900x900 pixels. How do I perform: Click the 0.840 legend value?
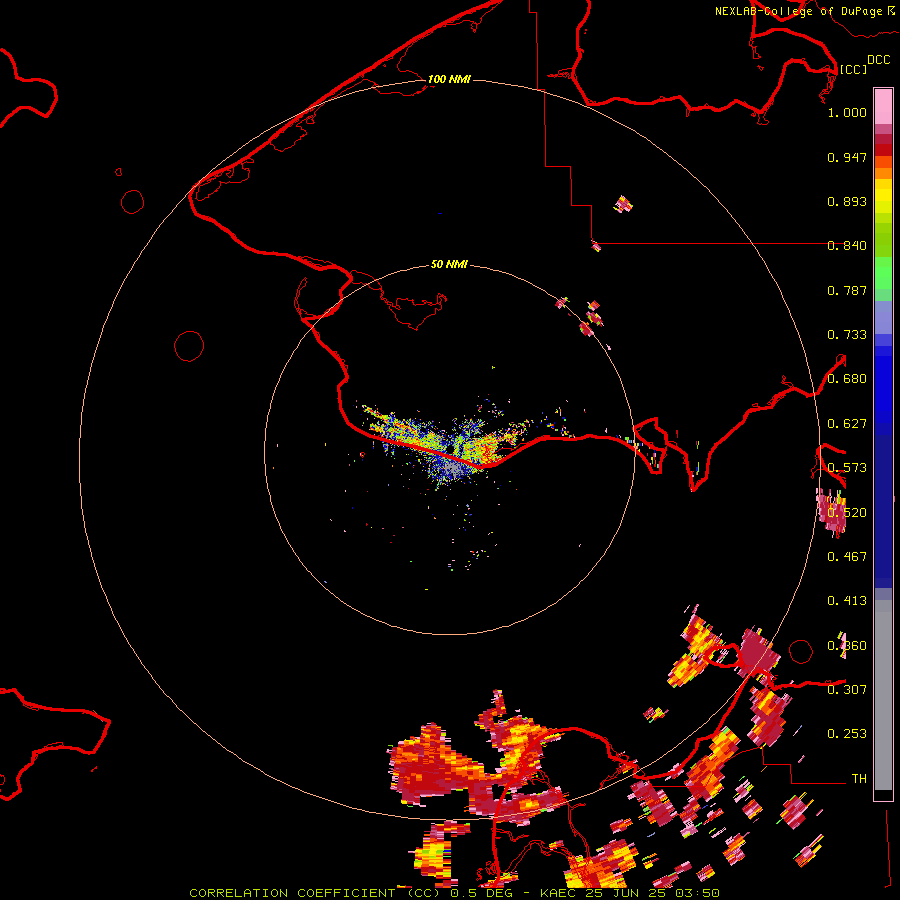tap(847, 246)
